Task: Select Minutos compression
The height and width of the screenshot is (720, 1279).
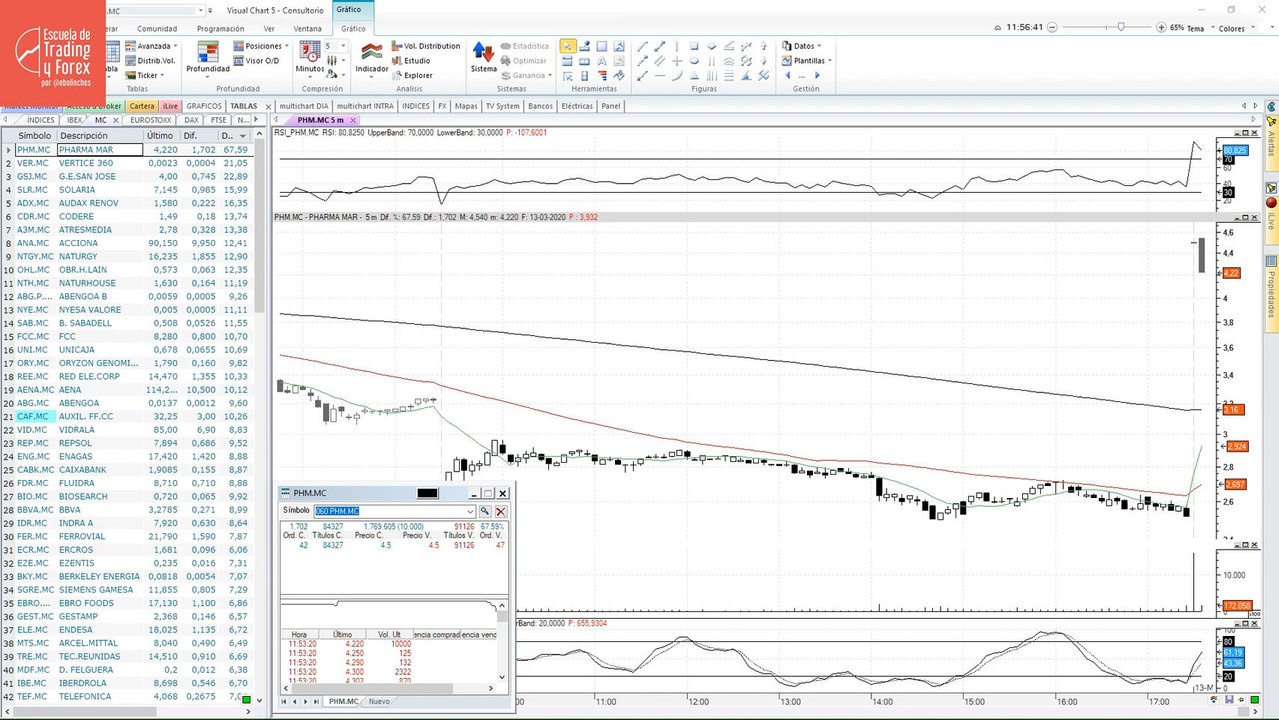Action: (x=310, y=60)
